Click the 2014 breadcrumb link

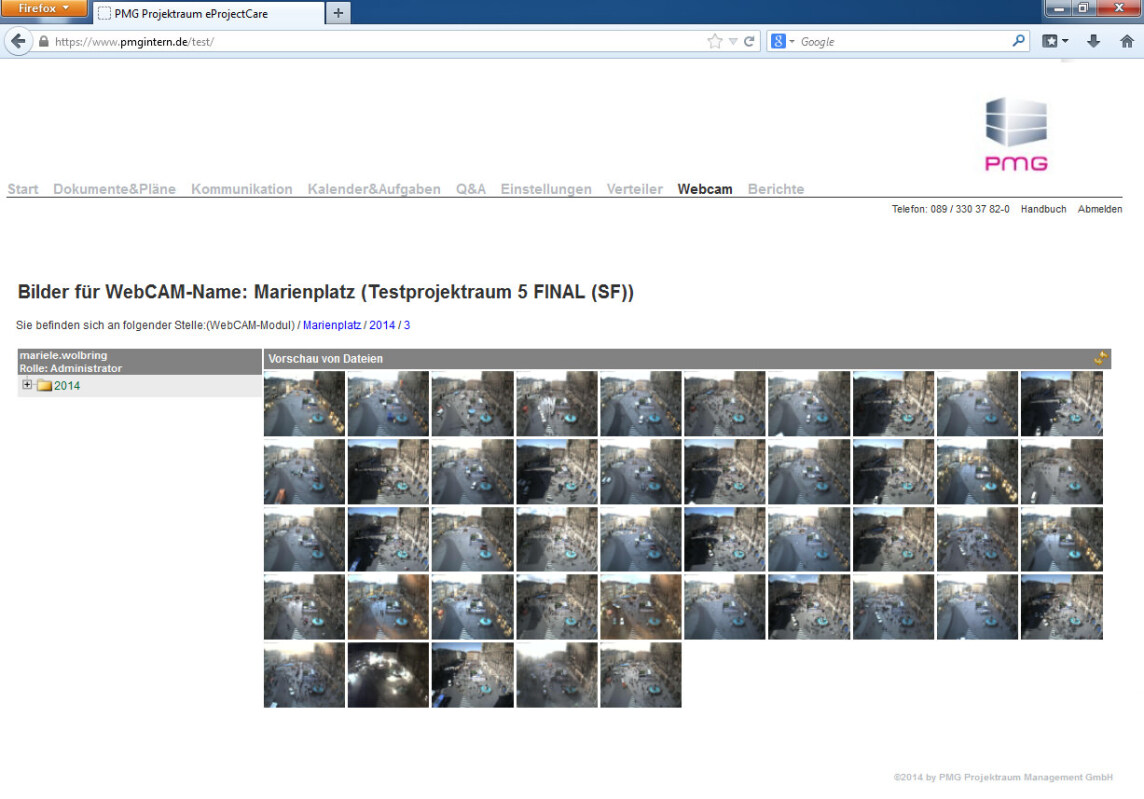(382, 325)
